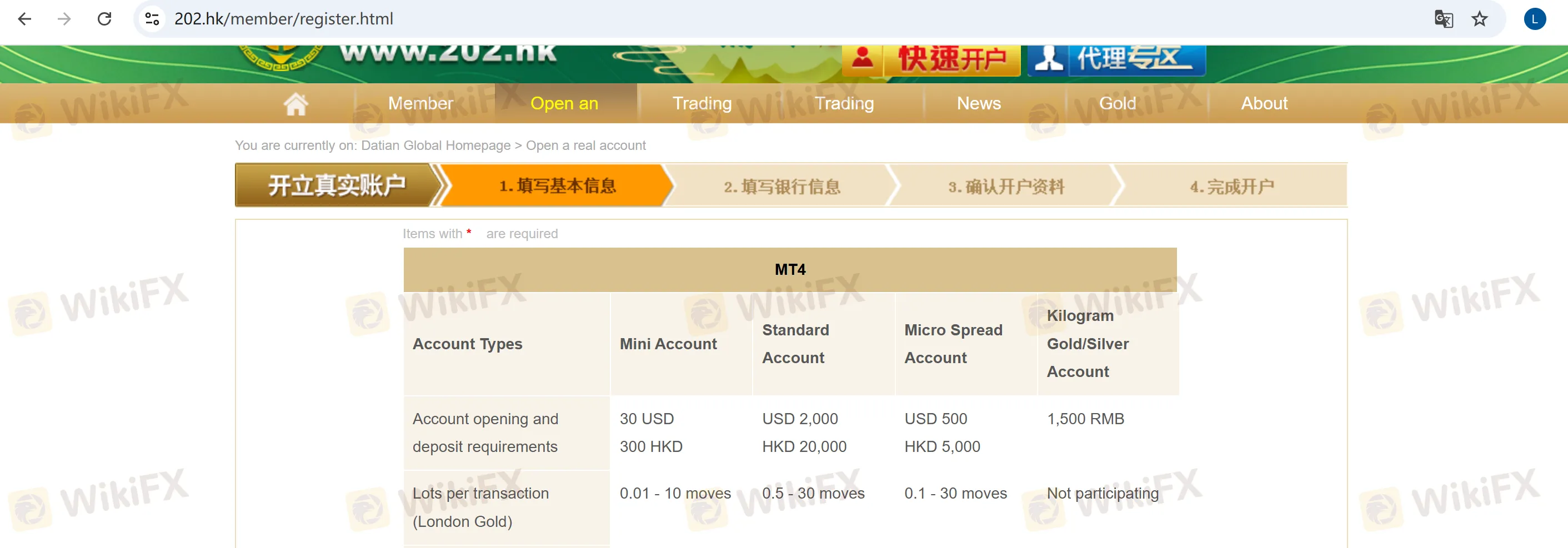Click the browser back arrow

pyautogui.click(x=24, y=19)
